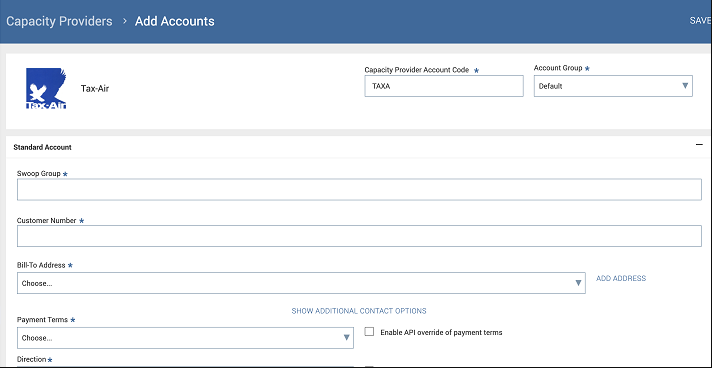Click the Swoop Group input field
The width and height of the screenshot is (712, 368).
(359, 189)
